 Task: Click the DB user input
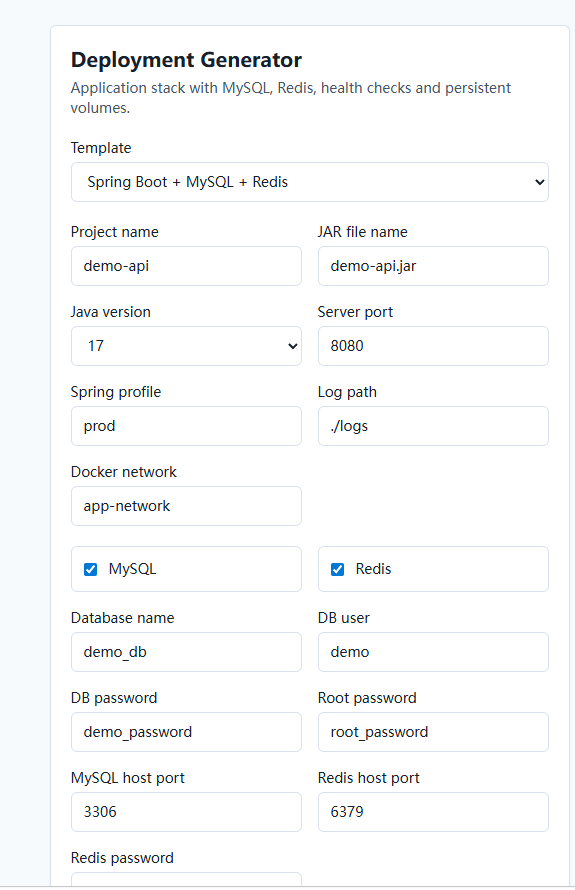tap(433, 652)
